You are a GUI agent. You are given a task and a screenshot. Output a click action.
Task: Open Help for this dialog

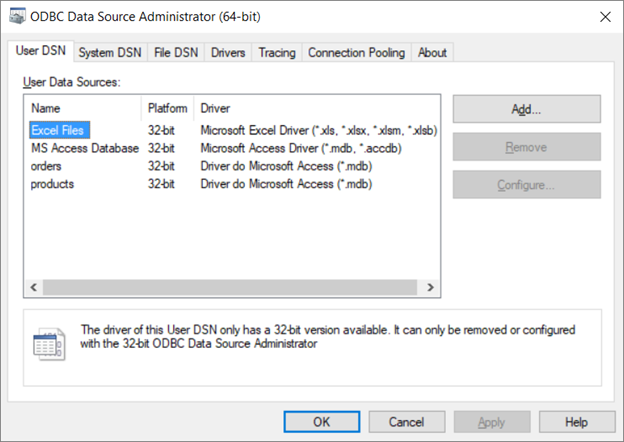(x=576, y=422)
